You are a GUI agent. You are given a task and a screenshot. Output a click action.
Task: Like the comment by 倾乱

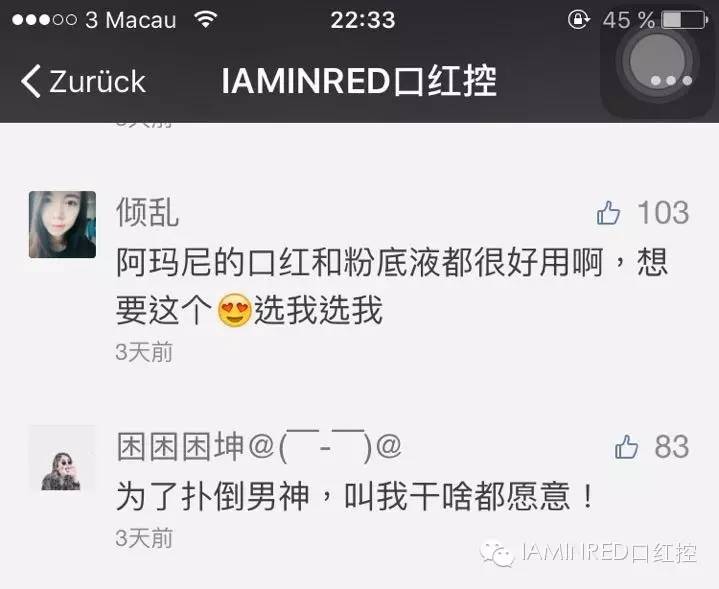tap(608, 213)
